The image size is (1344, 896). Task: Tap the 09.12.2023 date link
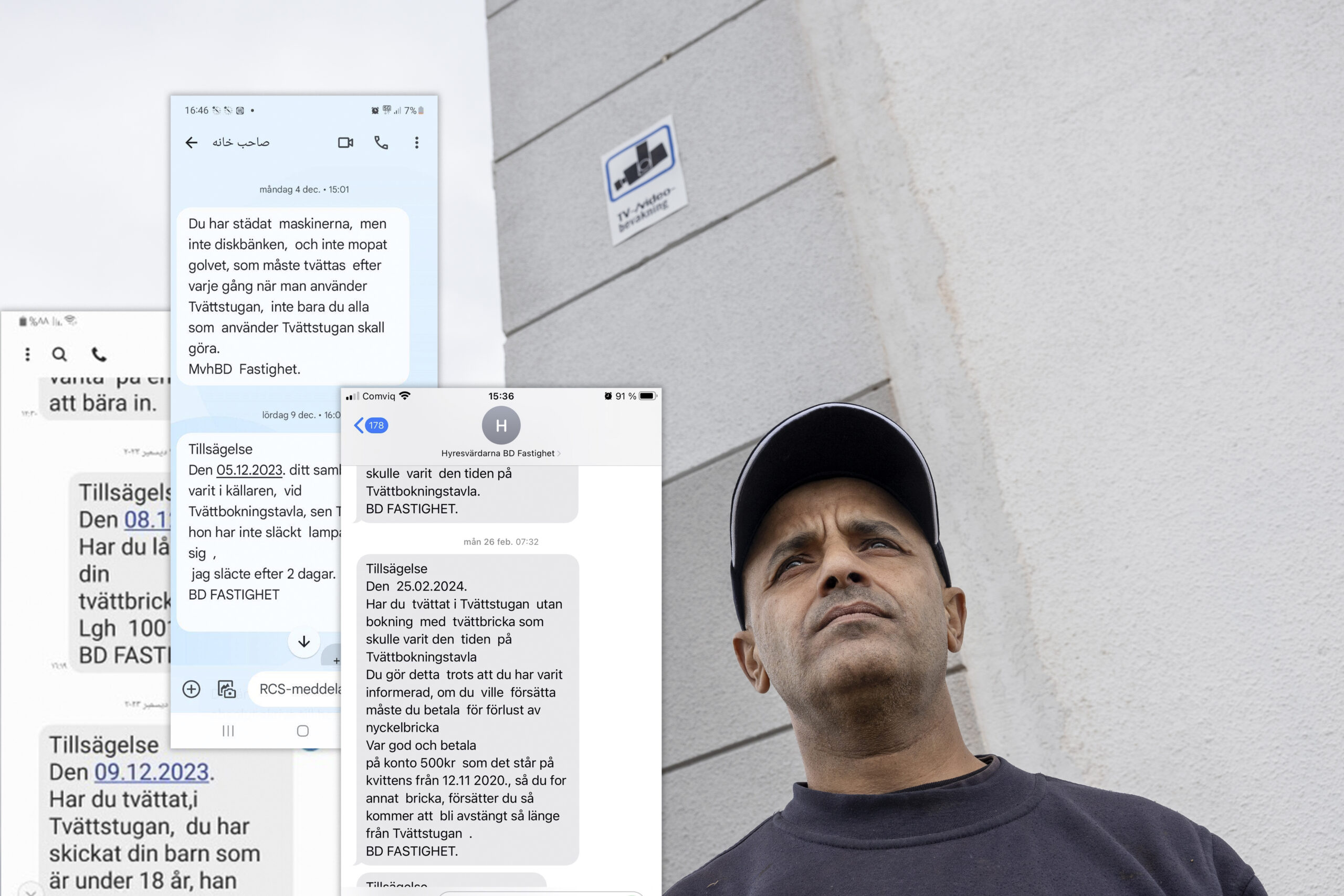click(152, 772)
